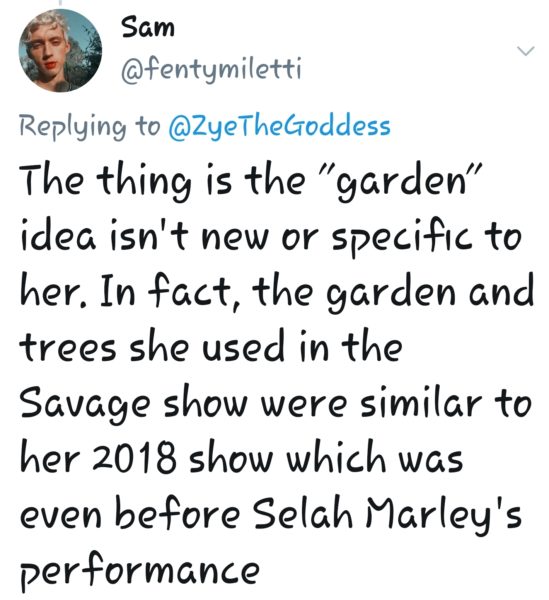Click the 'Replying to' label
Viewport: 549px width, 600px height.
point(90,127)
